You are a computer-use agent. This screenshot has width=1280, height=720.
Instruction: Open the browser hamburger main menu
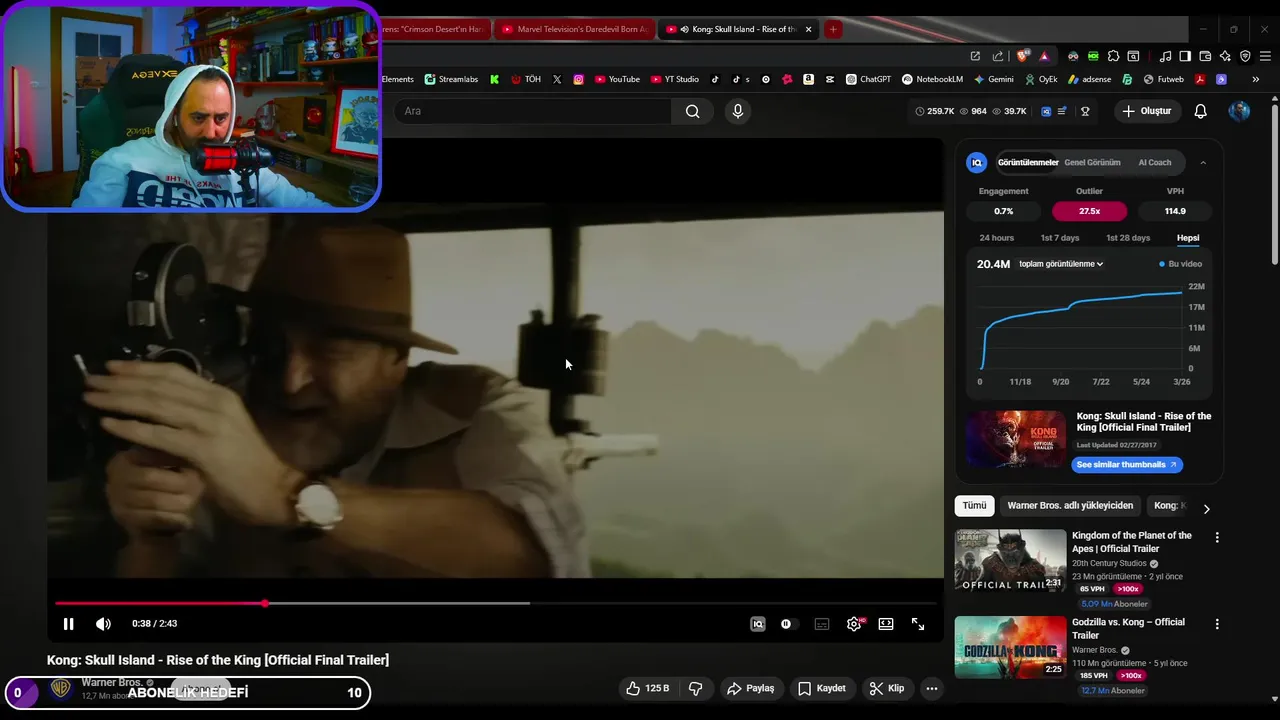pyautogui.click(x=1265, y=56)
